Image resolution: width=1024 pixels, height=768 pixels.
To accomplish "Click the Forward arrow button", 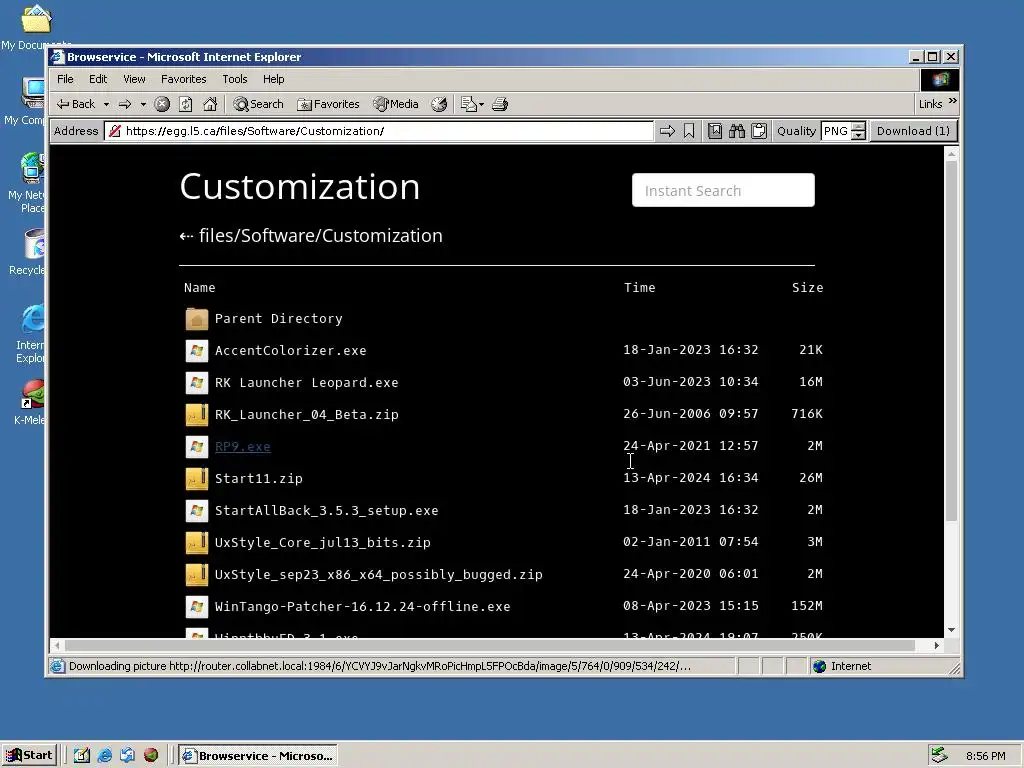I will tap(125, 104).
